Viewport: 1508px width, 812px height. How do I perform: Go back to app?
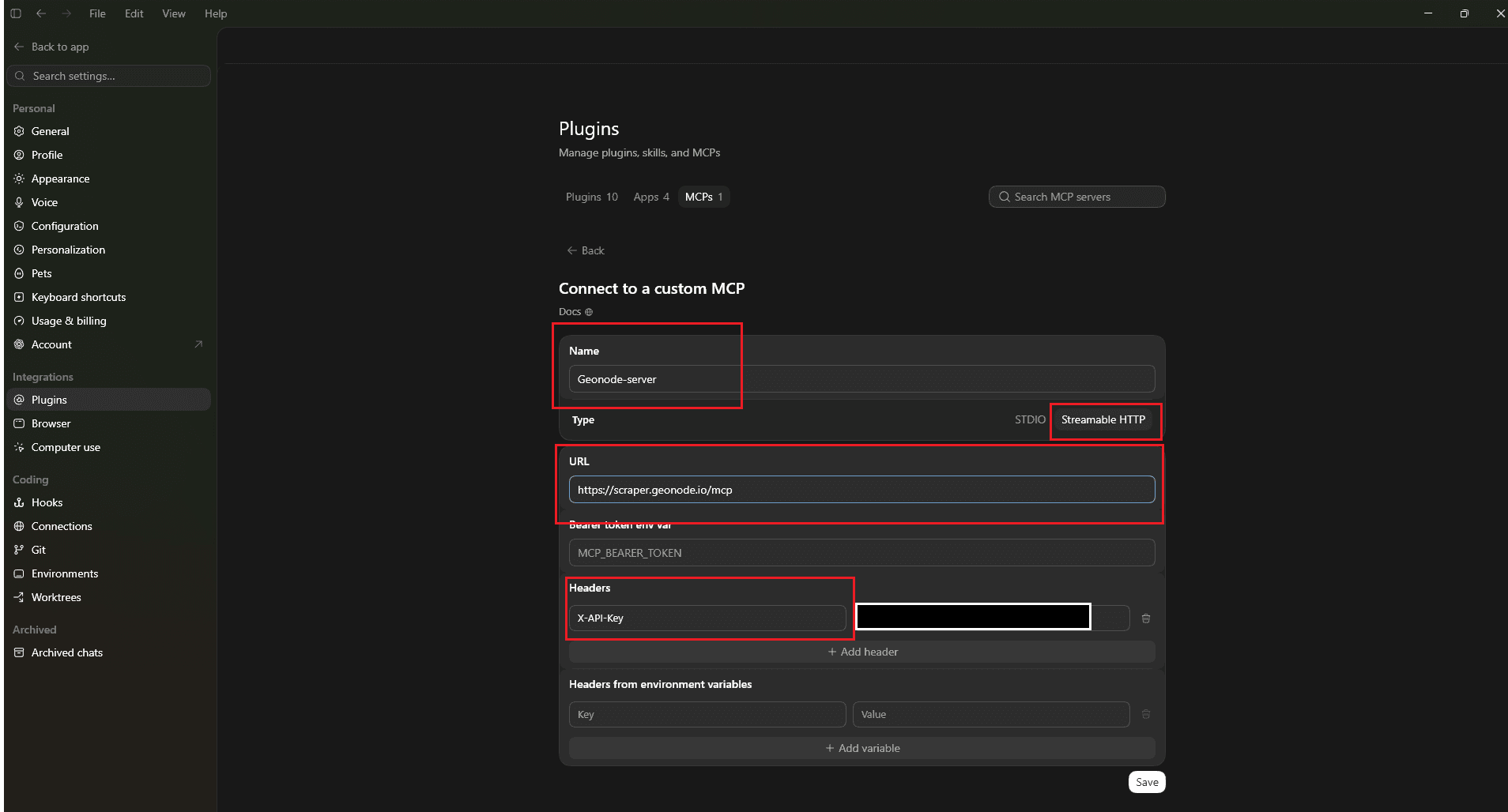tap(51, 47)
